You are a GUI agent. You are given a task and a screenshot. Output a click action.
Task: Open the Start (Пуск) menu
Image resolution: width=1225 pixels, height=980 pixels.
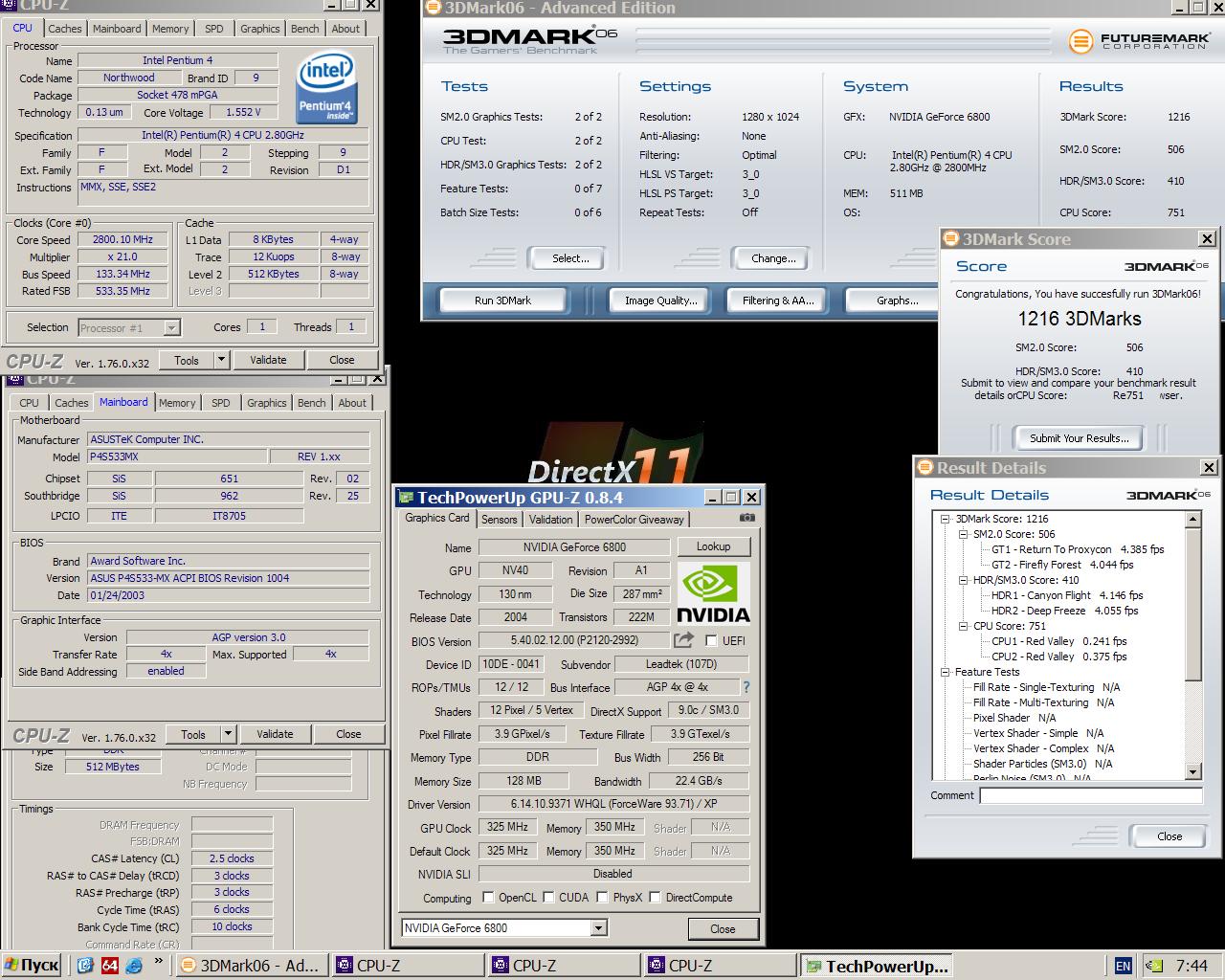pyautogui.click(x=32, y=966)
